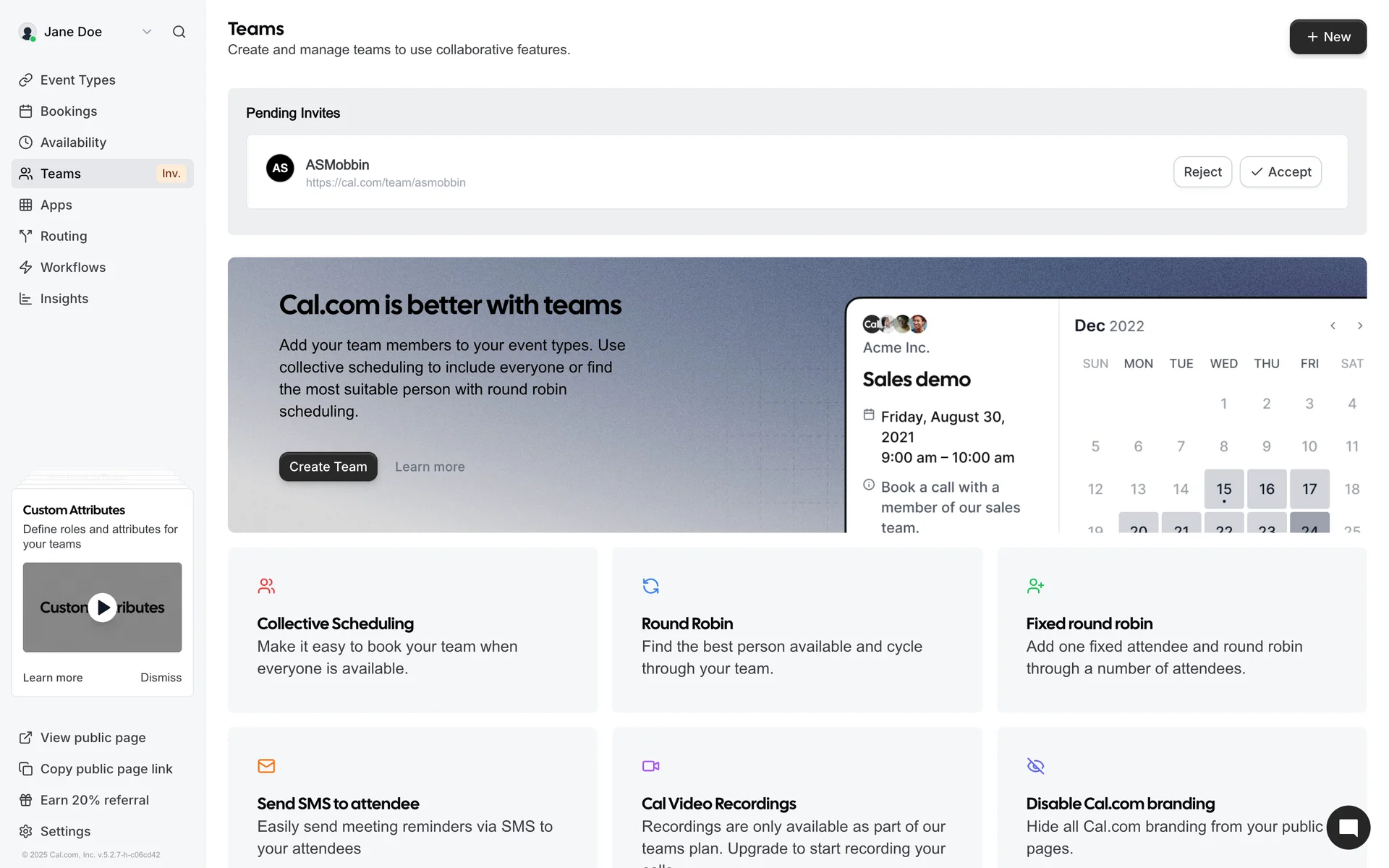1389x868 pixels.
Task: Dismiss the Custom Attributes card
Action: 161,678
